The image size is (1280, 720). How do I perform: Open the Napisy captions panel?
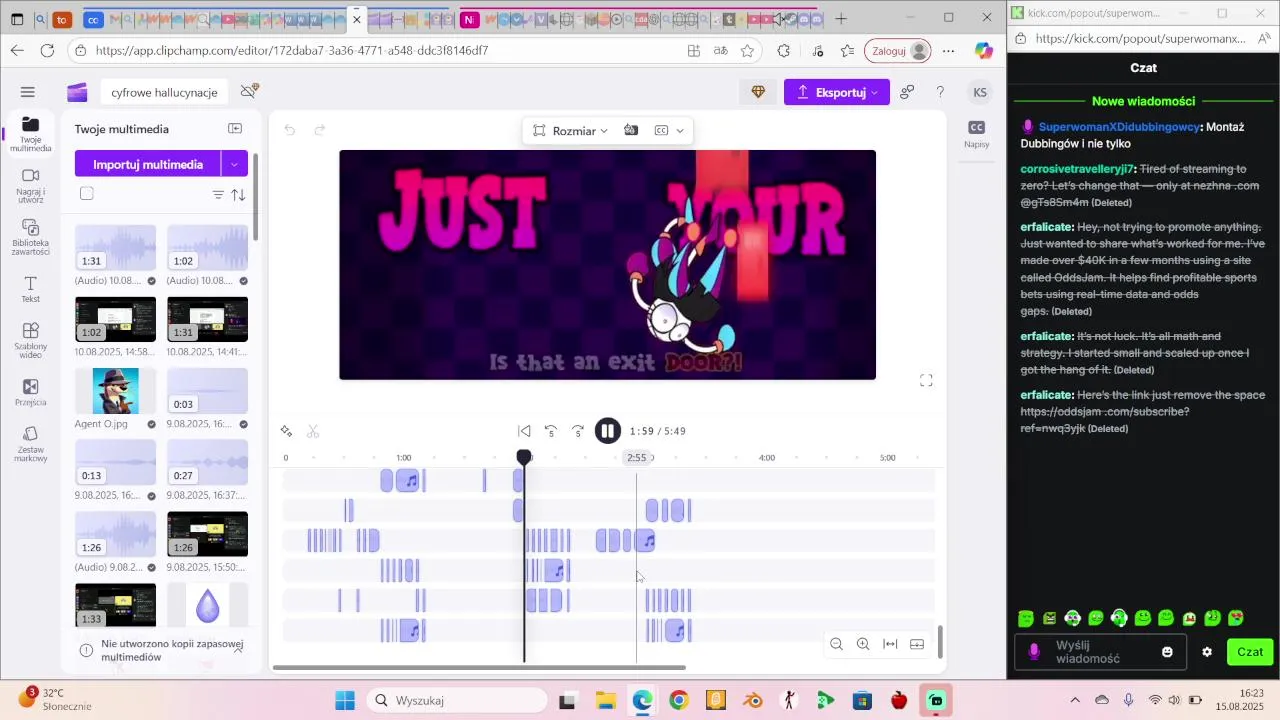coord(977,134)
